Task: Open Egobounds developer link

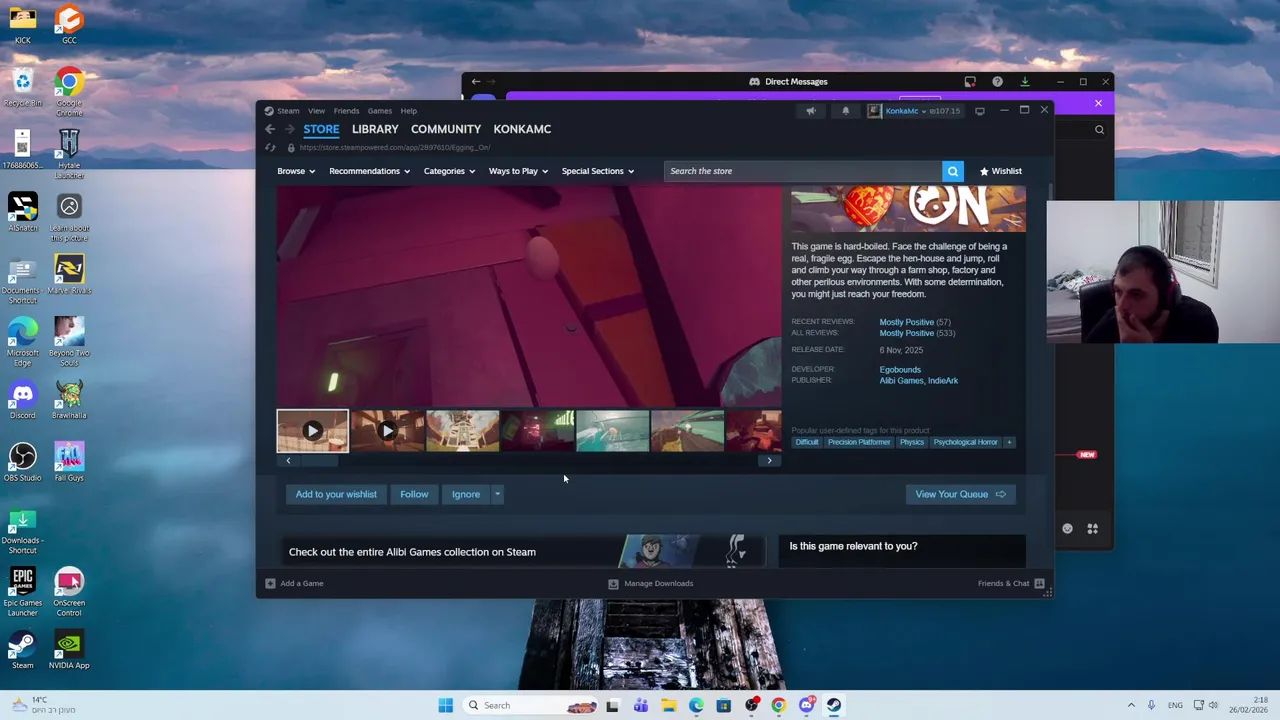Action: 900,370
